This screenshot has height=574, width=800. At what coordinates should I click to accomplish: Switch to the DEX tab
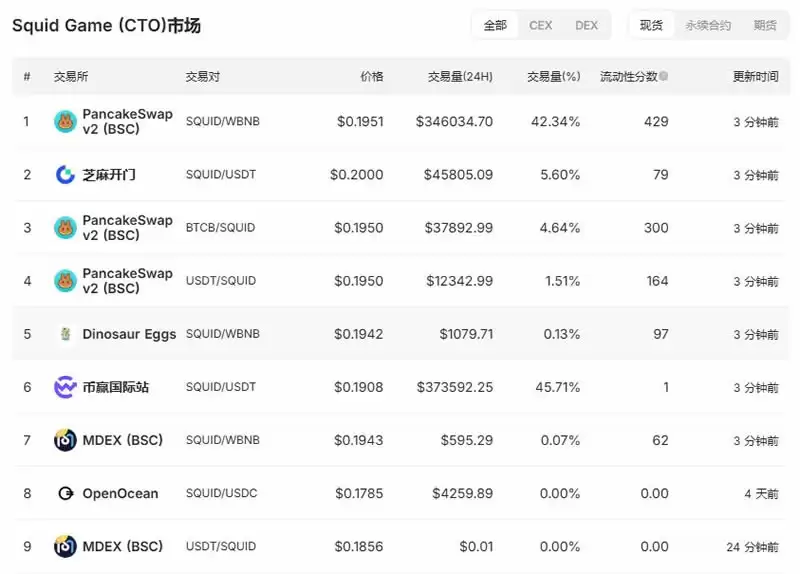586,25
